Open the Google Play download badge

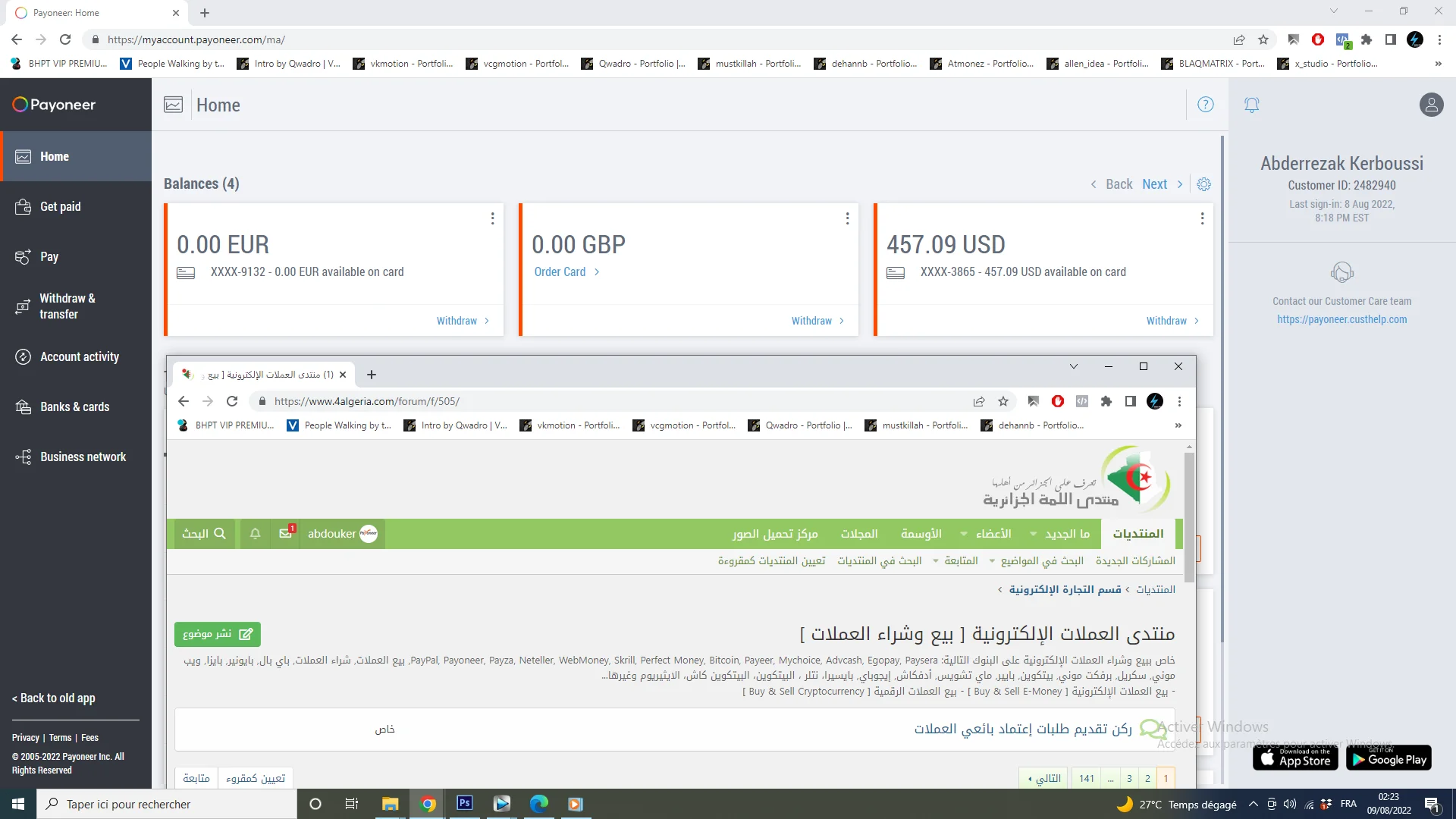click(x=1389, y=757)
